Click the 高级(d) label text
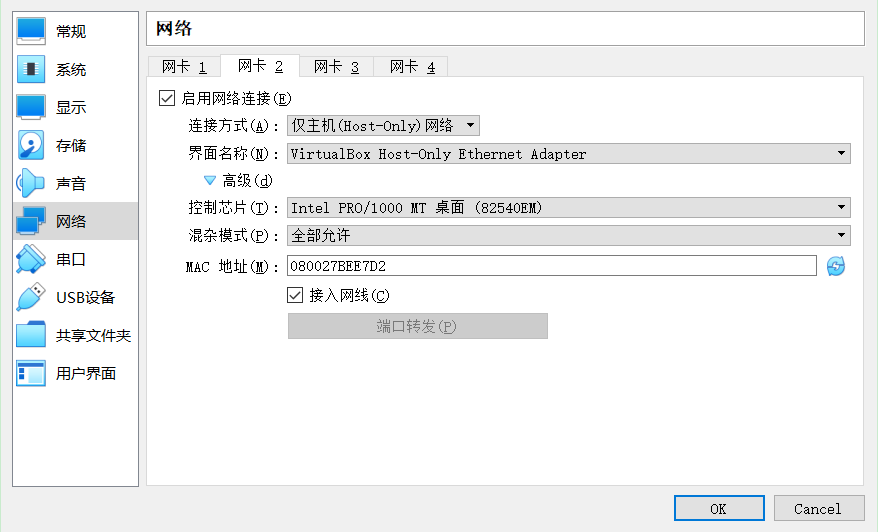The image size is (878, 532). (x=247, y=181)
